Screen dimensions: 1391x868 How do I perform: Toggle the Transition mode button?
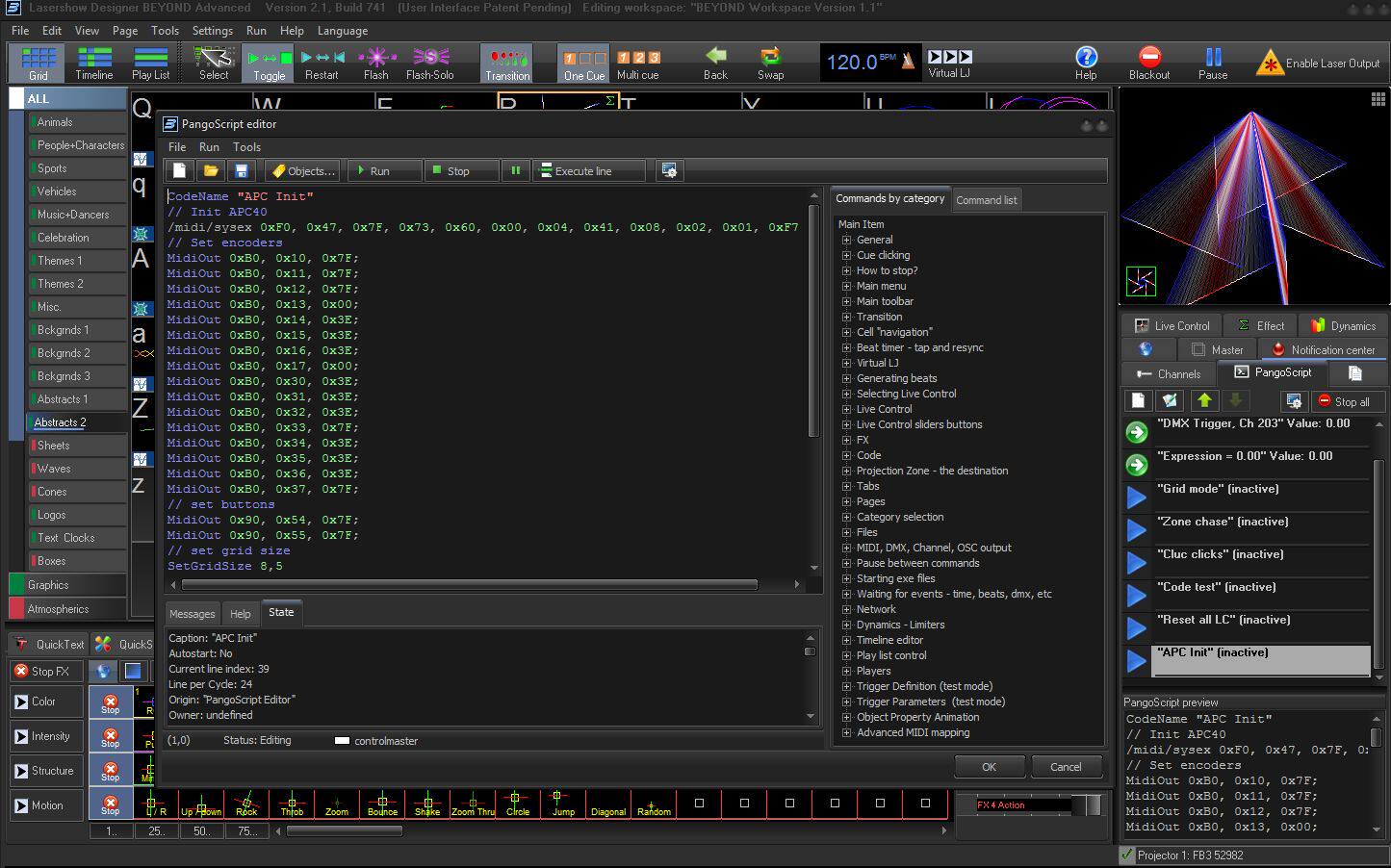[507, 64]
